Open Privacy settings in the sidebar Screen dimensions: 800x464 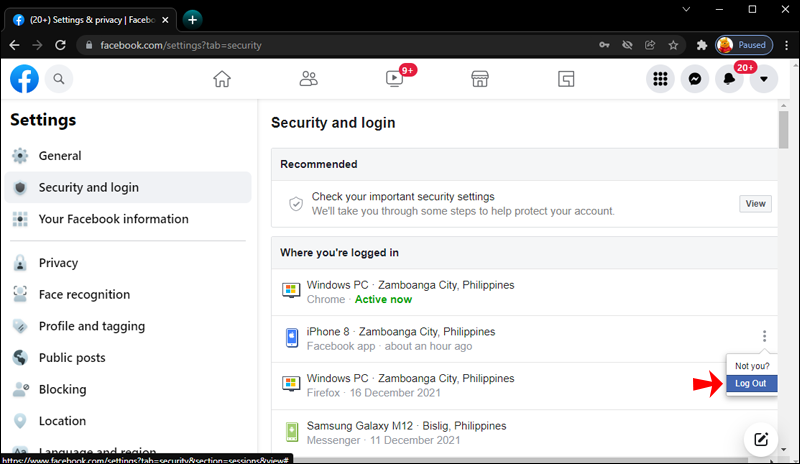coord(58,263)
